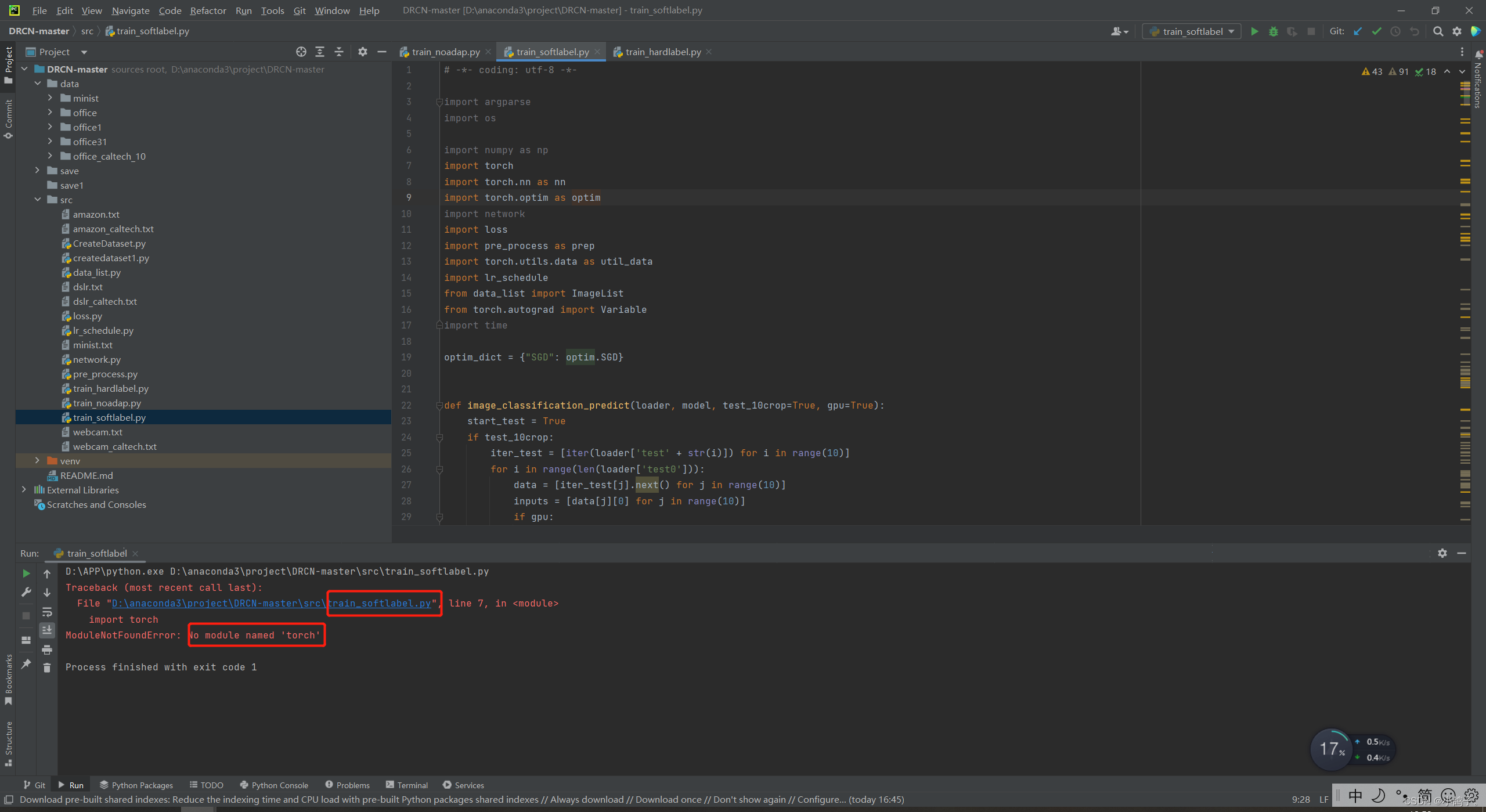Toggle soft-wrap in run console

[47, 612]
